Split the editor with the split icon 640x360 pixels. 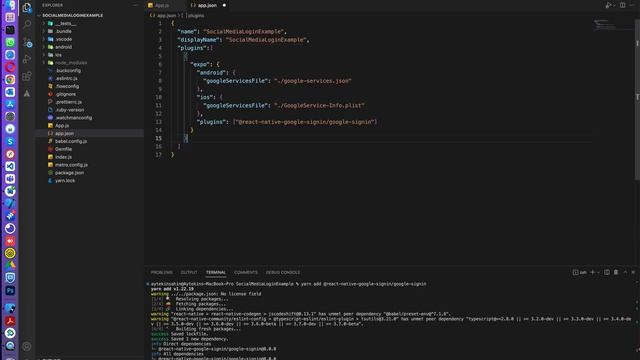pyautogui.click(x=622, y=5)
